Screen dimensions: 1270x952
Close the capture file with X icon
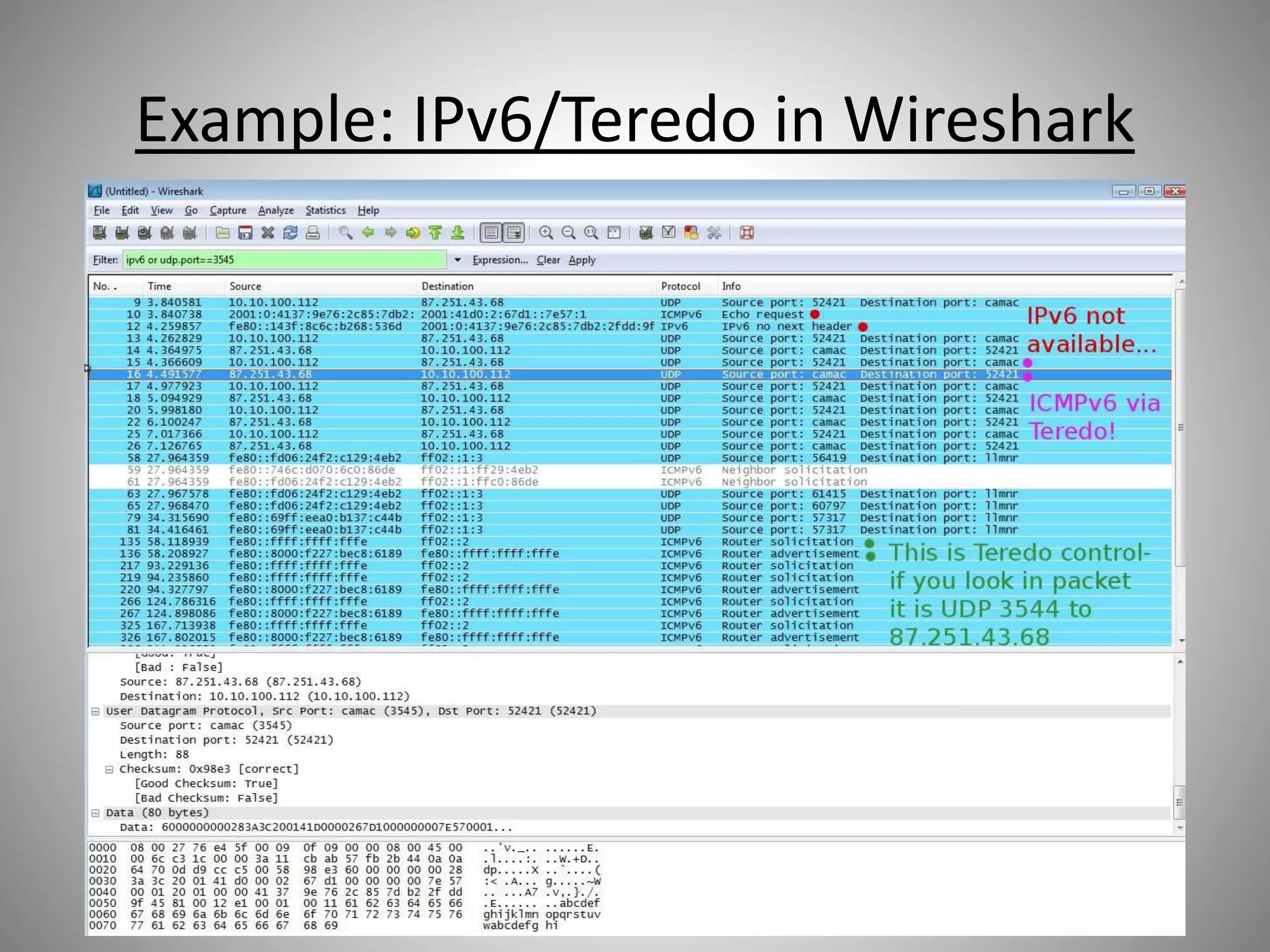268,233
